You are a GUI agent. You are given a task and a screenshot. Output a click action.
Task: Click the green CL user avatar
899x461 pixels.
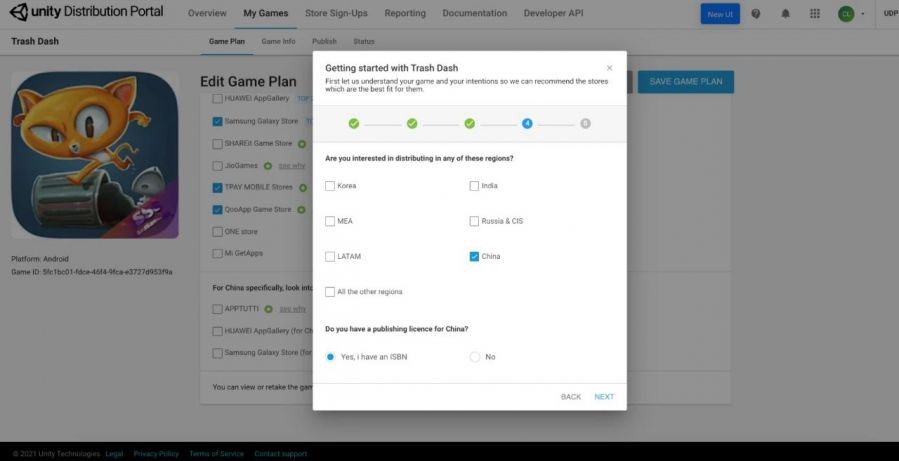tap(846, 14)
